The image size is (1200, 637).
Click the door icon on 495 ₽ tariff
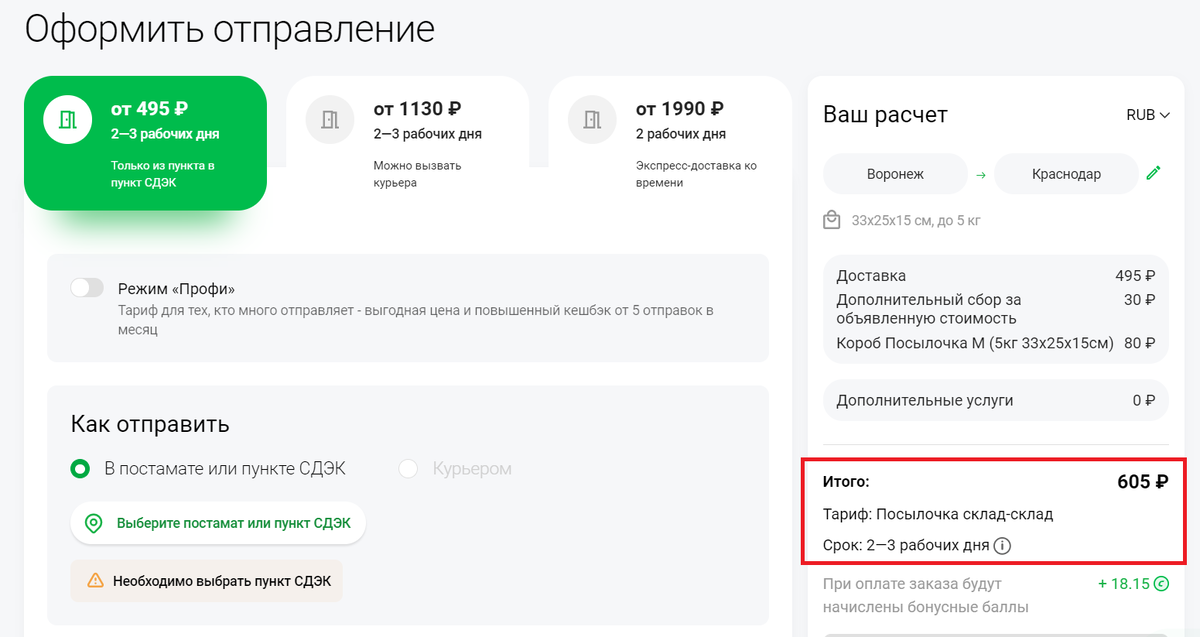tap(67, 121)
